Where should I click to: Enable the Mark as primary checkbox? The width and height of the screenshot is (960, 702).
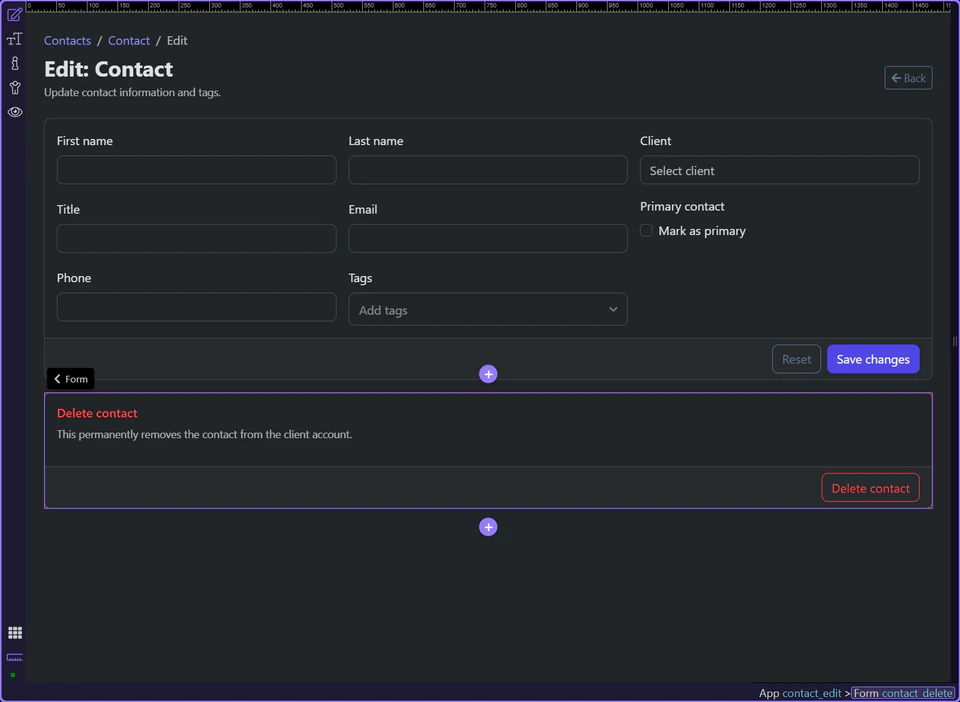[x=646, y=230]
